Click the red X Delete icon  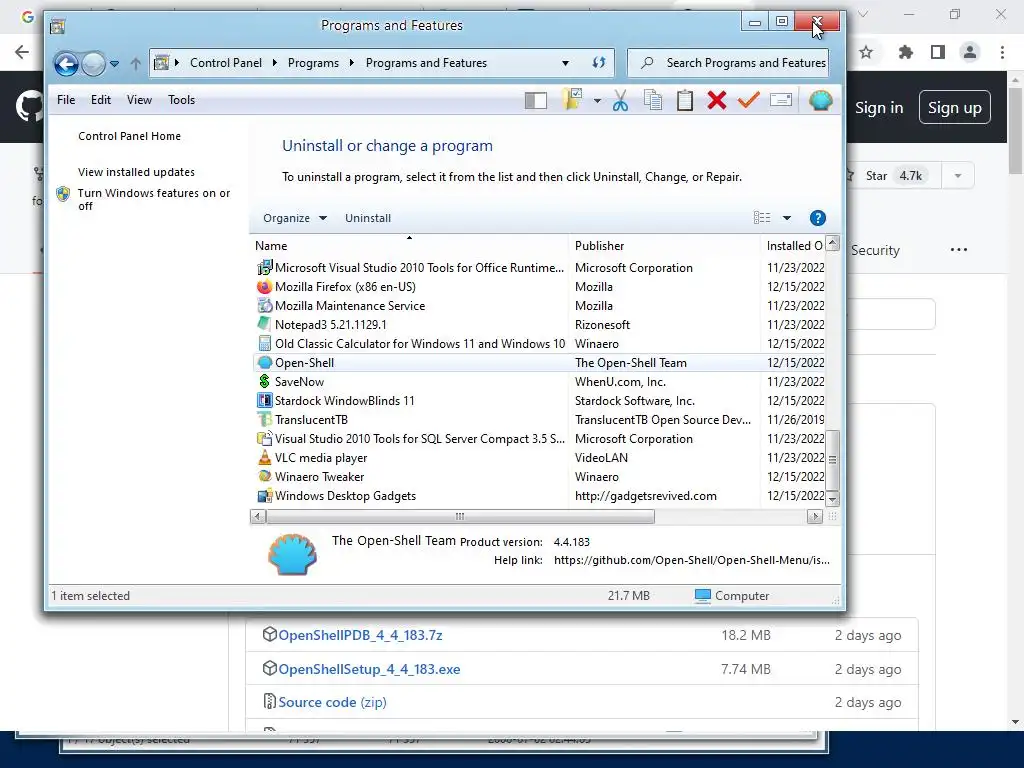tap(716, 100)
